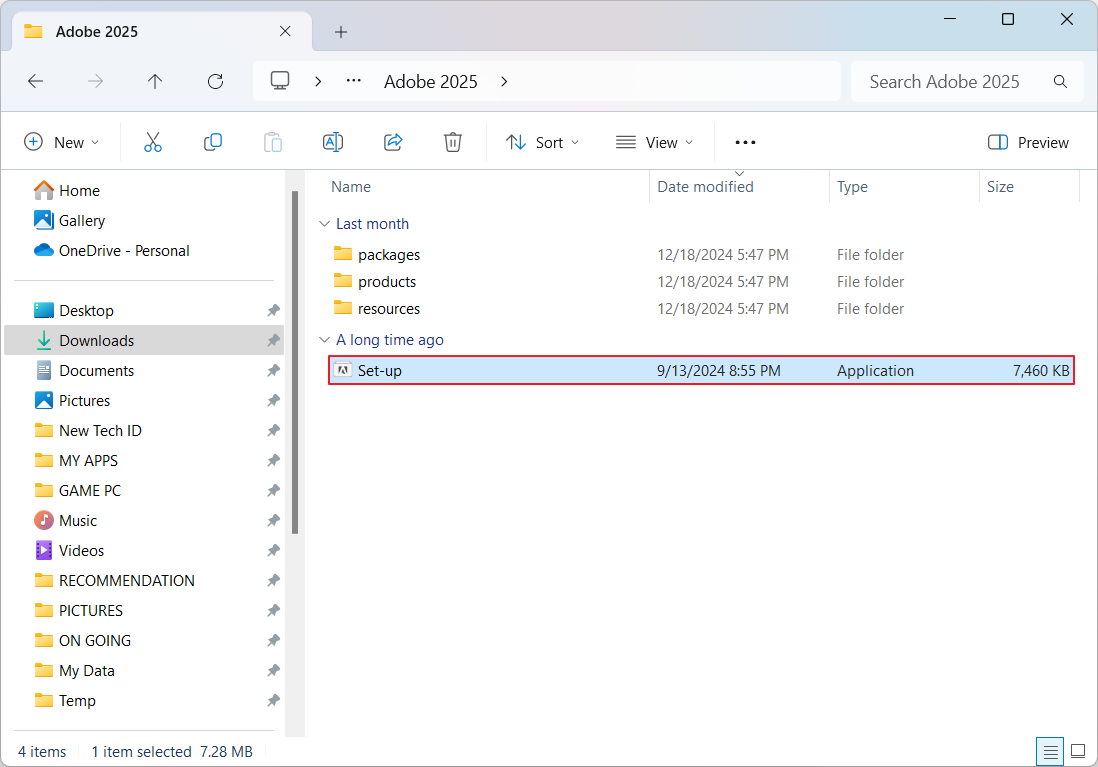Click the Delete trash can icon
The width and height of the screenshot is (1098, 767).
coord(453,142)
